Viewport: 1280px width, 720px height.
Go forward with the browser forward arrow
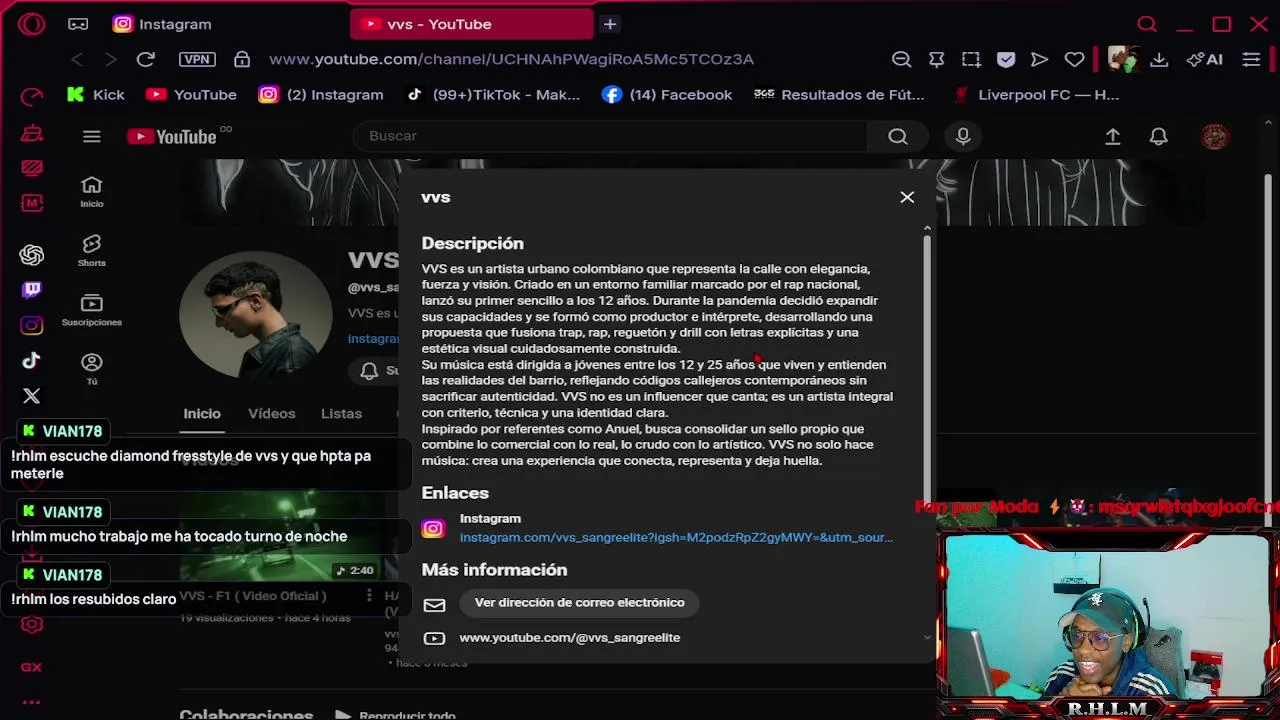[110, 59]
